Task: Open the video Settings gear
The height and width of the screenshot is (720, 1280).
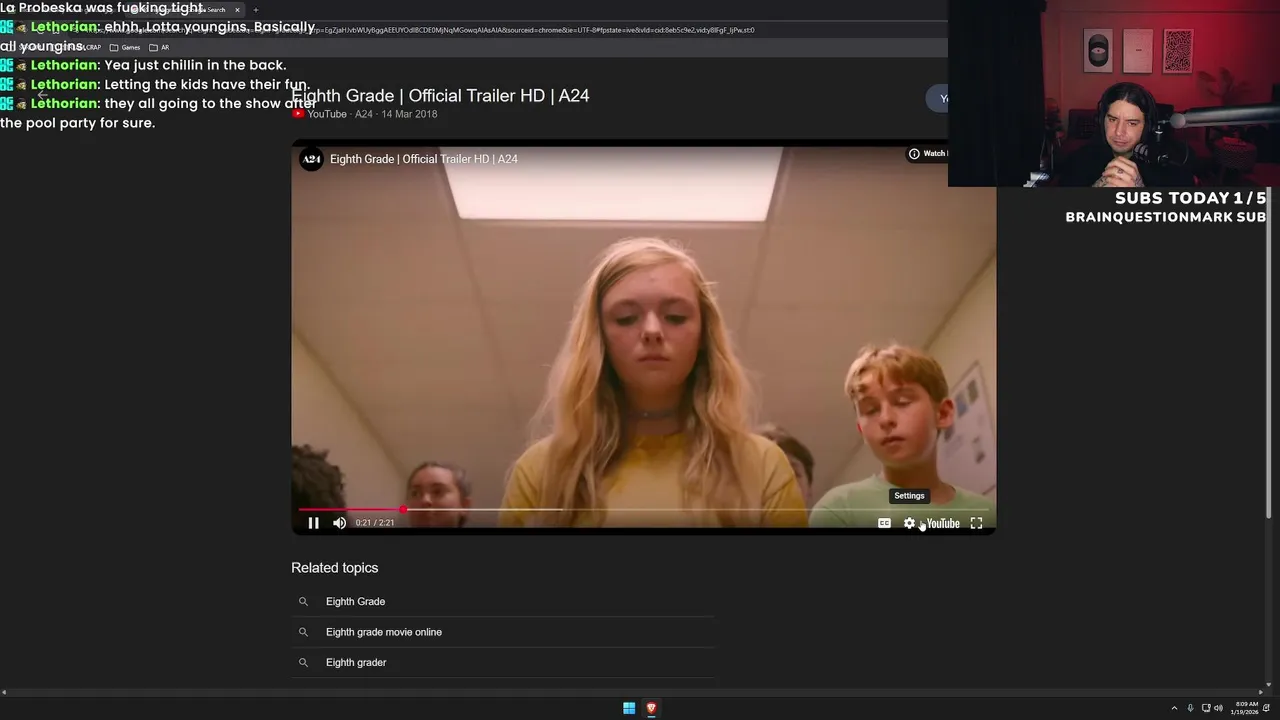Action: tap(909, 523)
